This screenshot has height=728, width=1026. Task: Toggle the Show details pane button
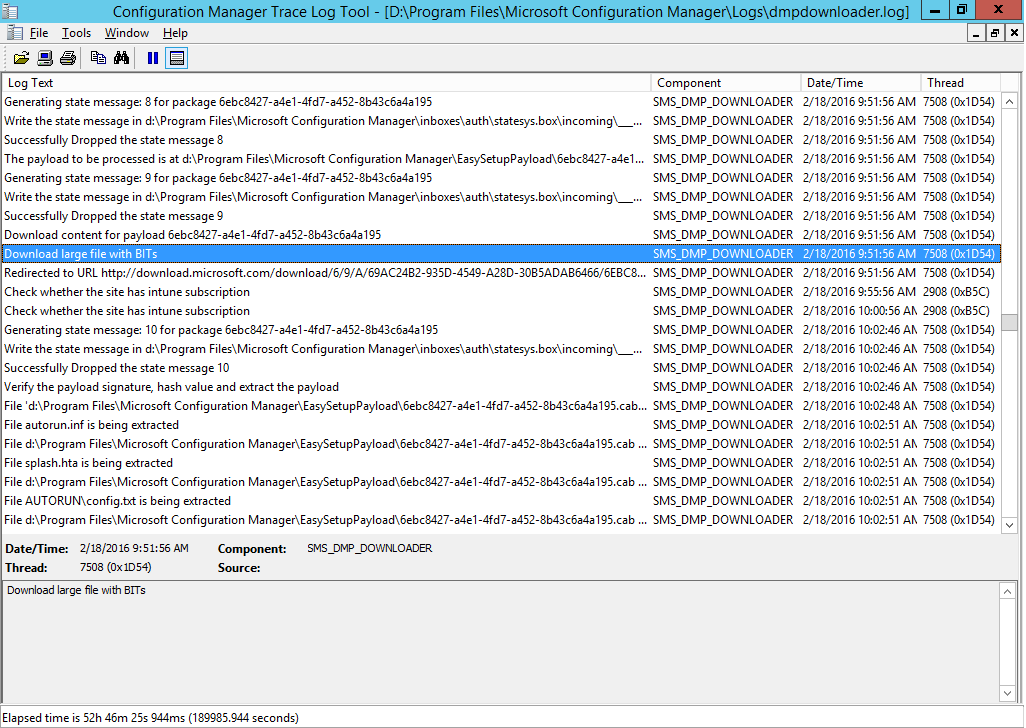[x=177, y=58]
